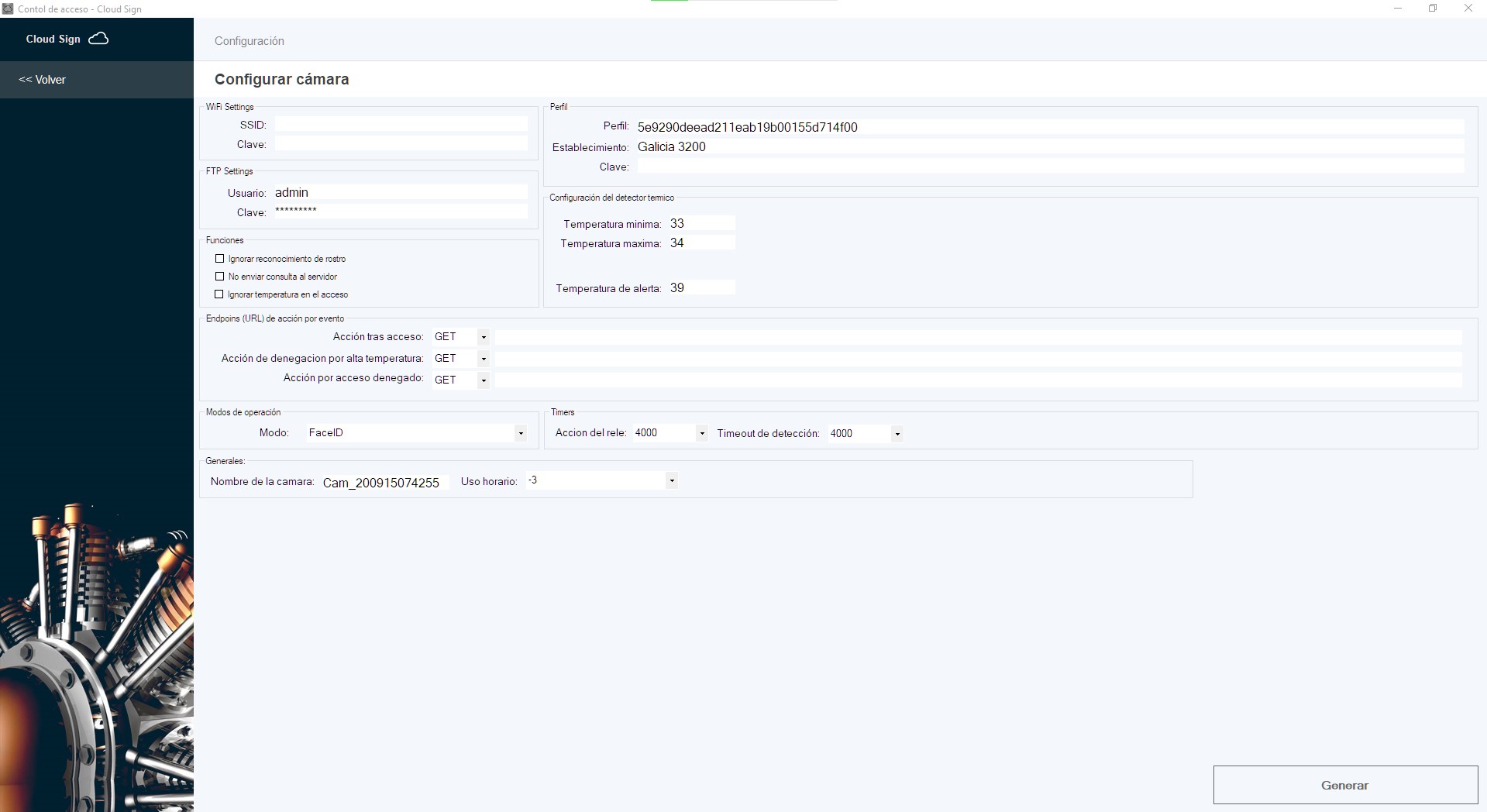
Task: Open the Uso horario dropdown
Action: tap(672, 481)
